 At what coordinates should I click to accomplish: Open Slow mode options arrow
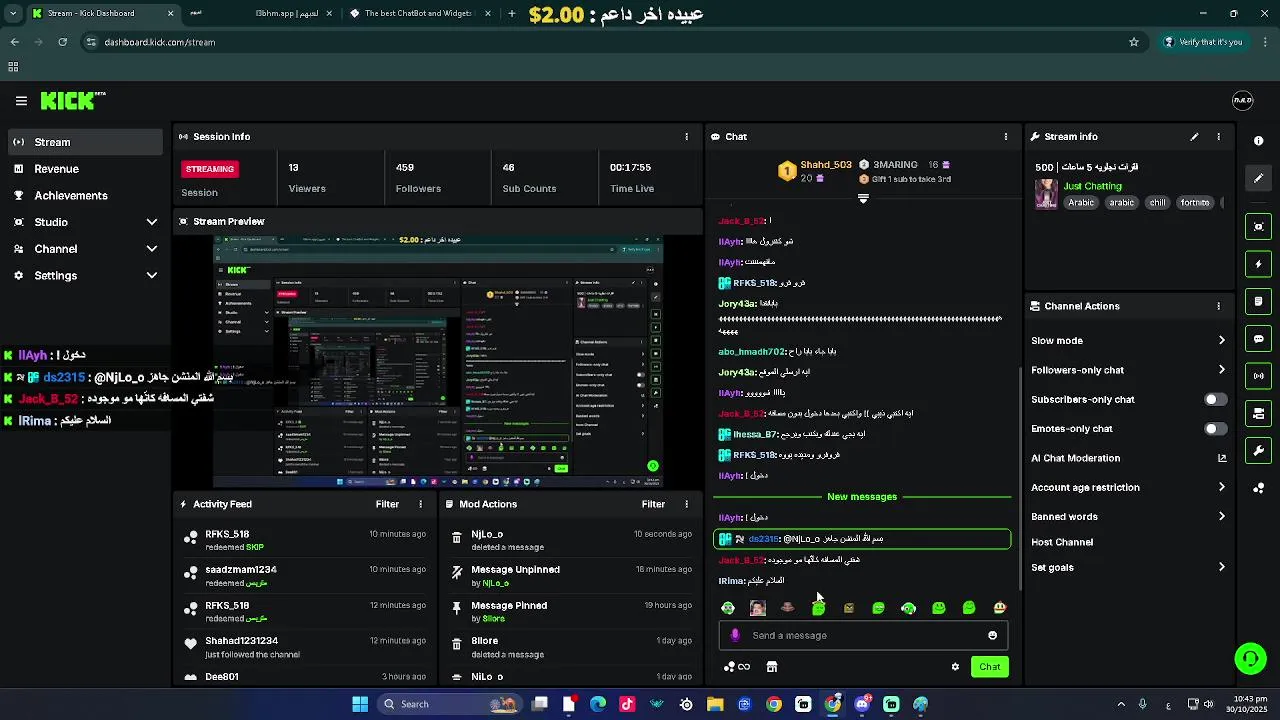pos(1222,341)
